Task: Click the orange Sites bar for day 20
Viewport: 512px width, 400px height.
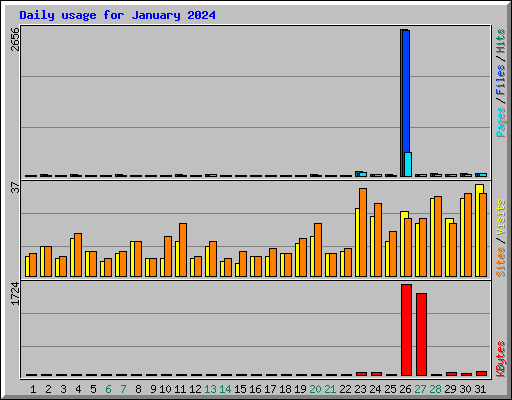Action: [318, 250]
